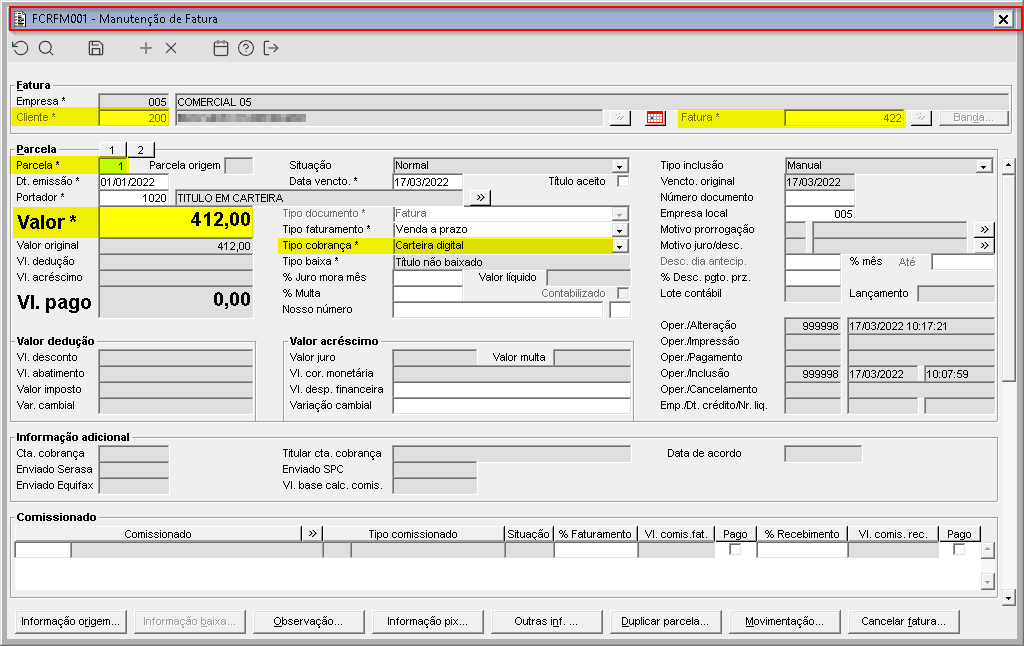The width and height of the screenshot is (1024, 646).
Task: Open the lookup button beside Fatura 422
Action: (921, 118)
